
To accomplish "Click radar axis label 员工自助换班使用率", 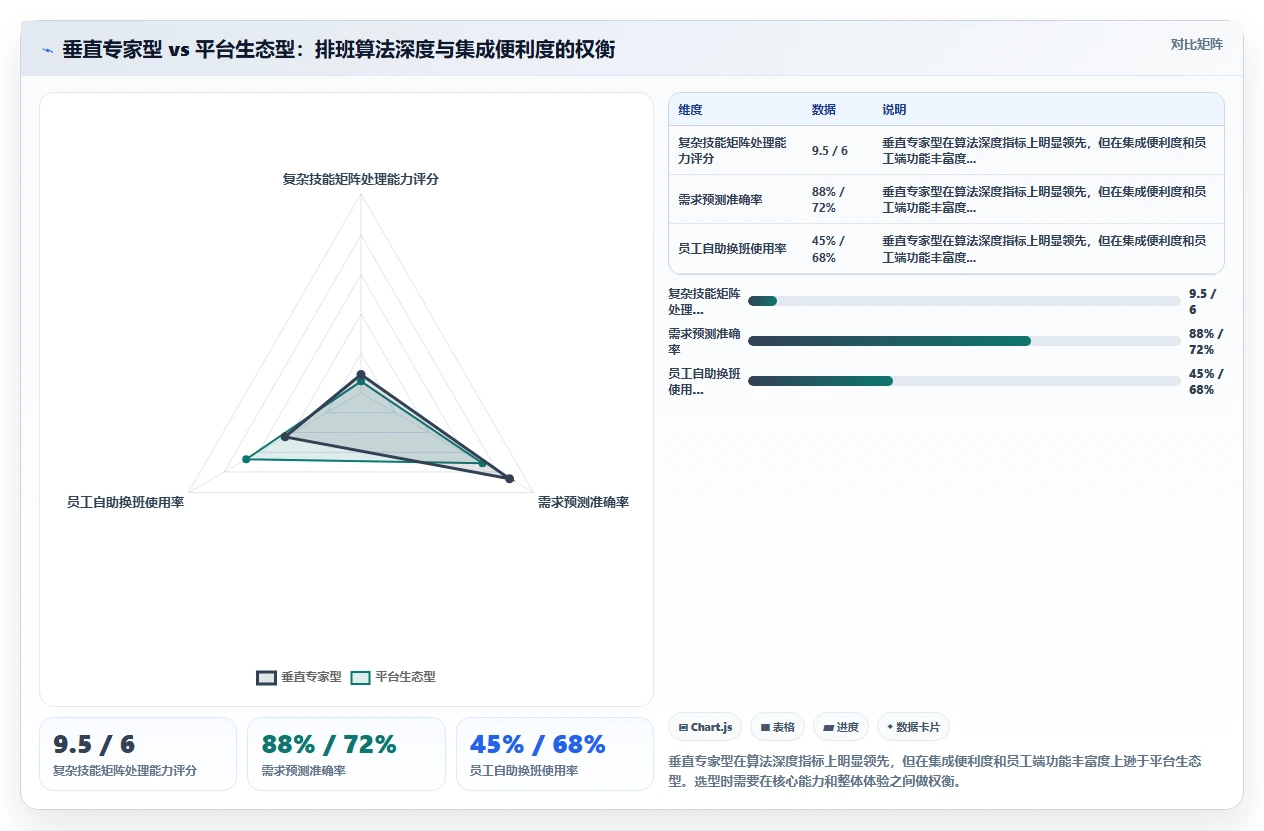I will pyautogui.click(x=125, y=502).
